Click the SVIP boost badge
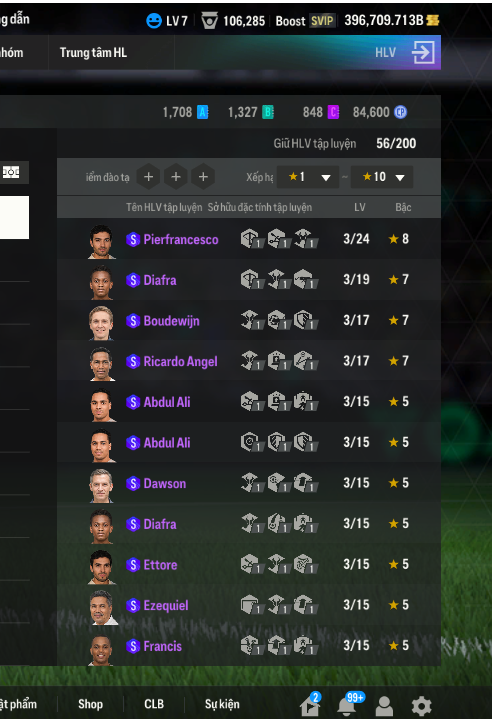The width and height of the screenshot is (492, 719). tap(322, 21)
